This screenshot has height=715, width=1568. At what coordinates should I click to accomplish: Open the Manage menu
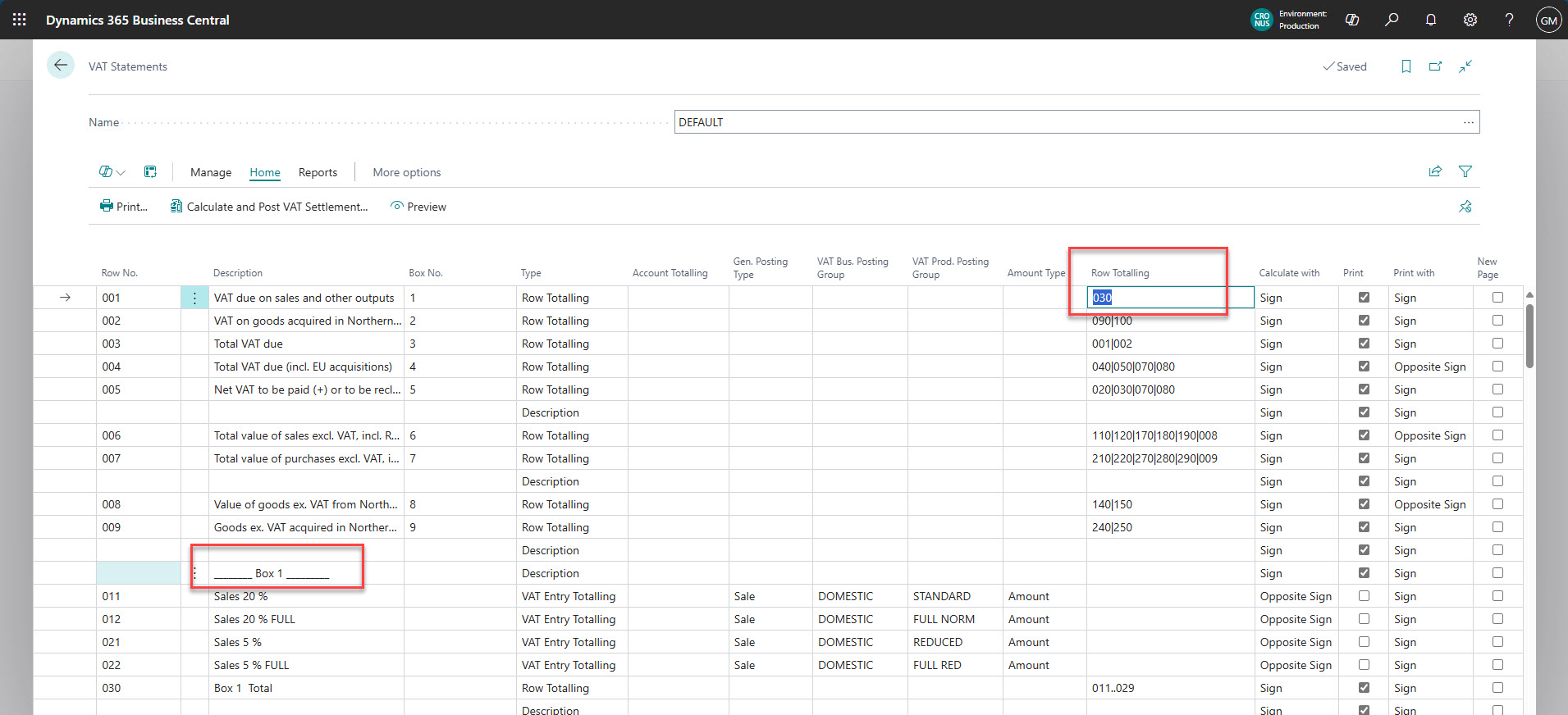click(x=211, y=172)
